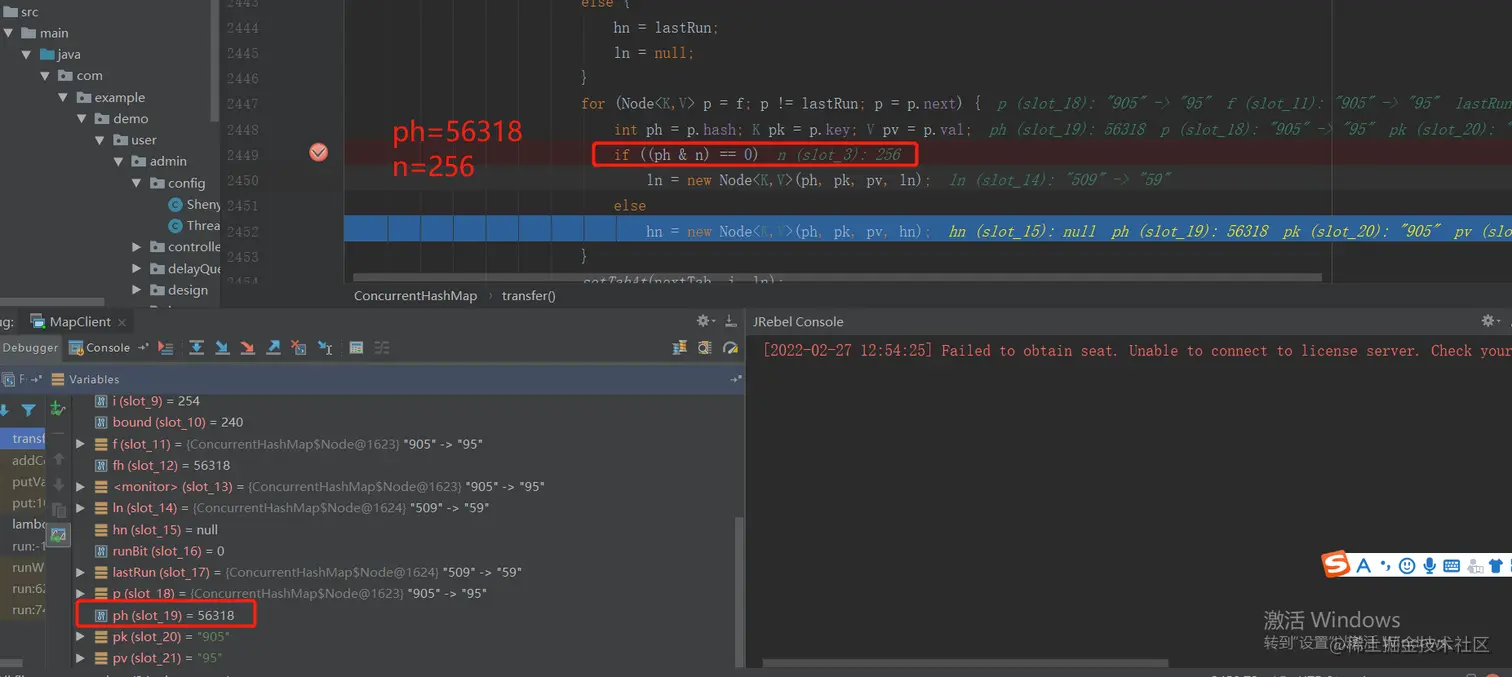
Task: Click the move watch down arrow
Action: click(58, 485)
